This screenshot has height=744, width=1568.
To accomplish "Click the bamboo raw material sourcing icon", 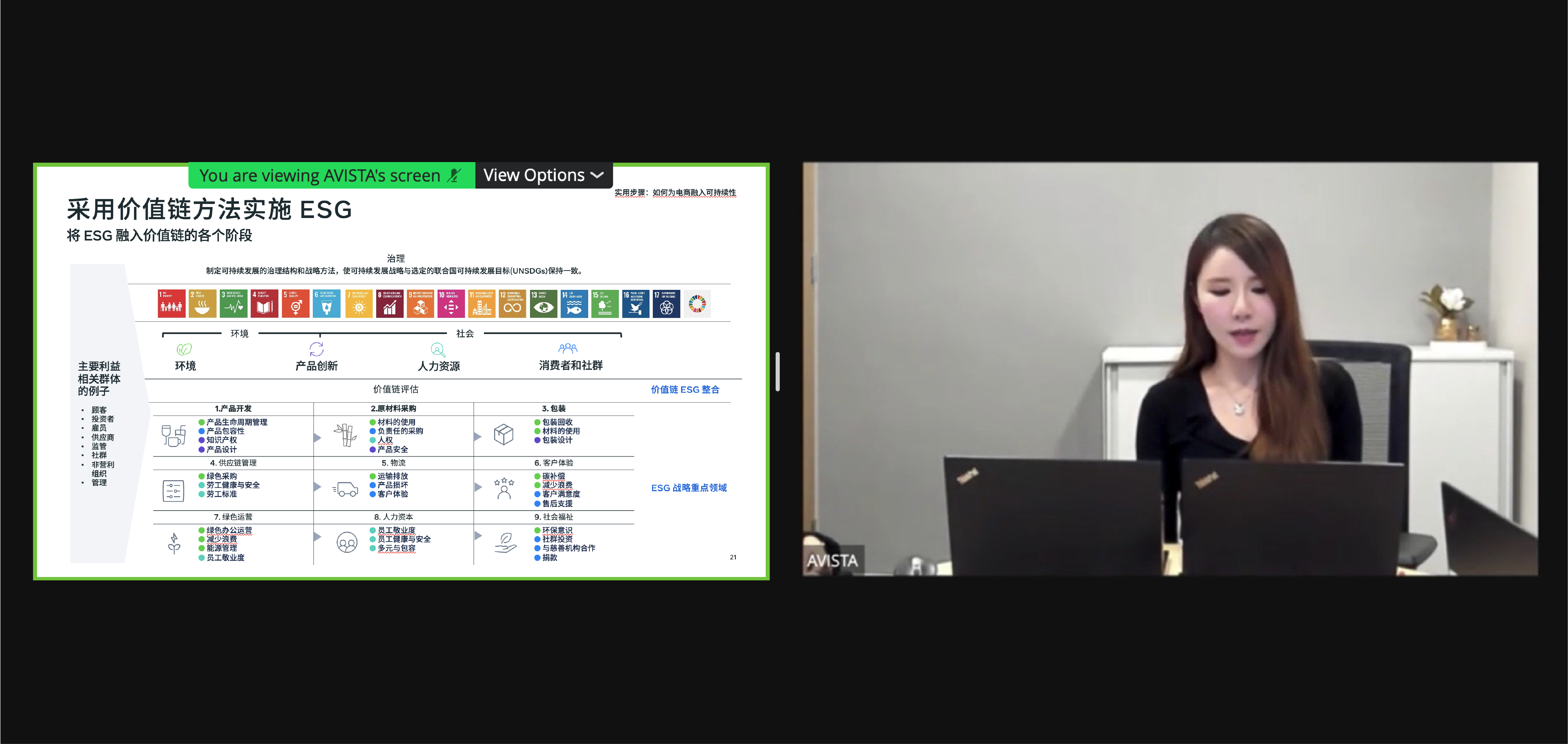I will pyautogui.click(x=345, y=435).
